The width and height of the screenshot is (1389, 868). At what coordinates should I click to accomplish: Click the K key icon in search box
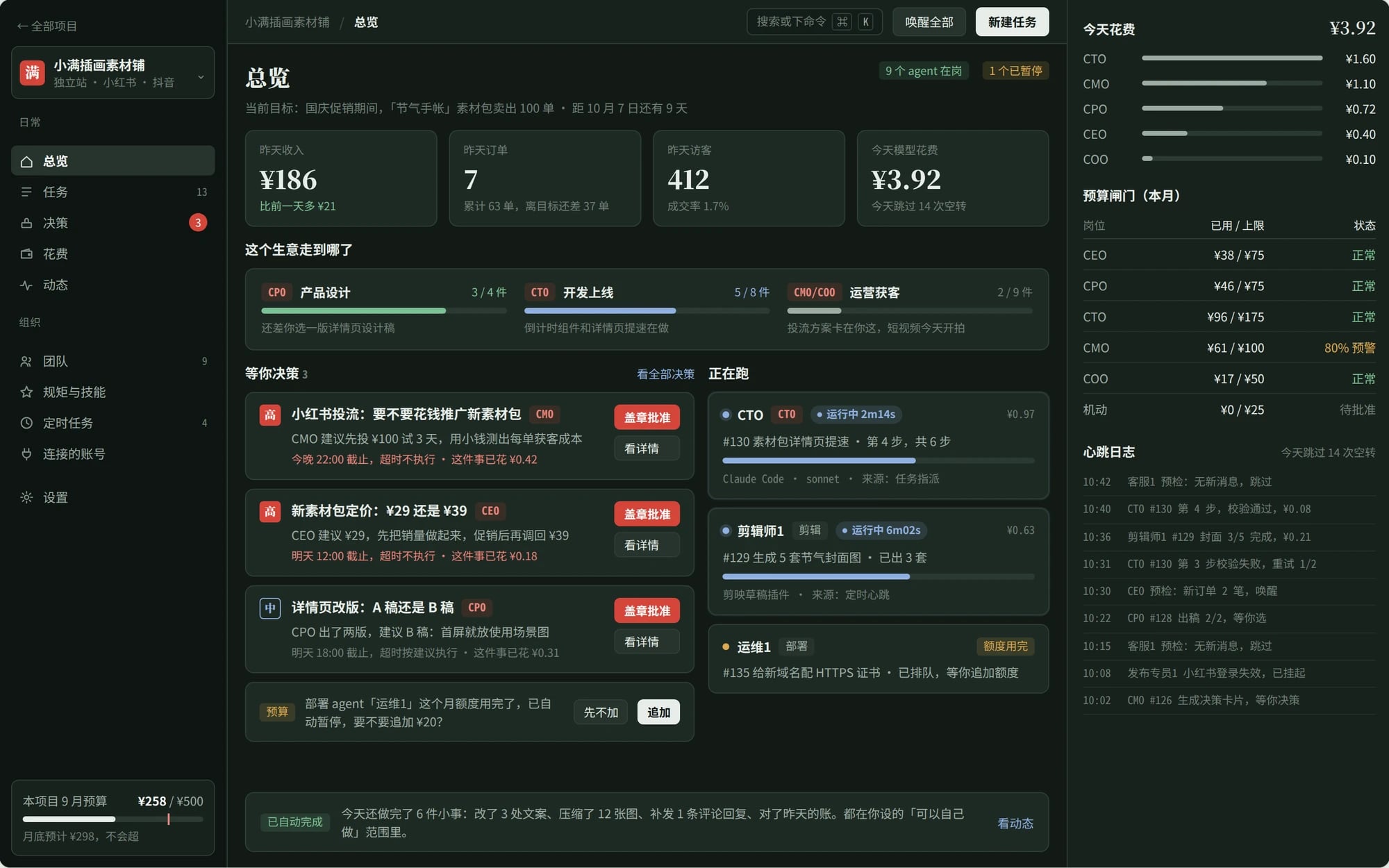[x=865, y=22]
